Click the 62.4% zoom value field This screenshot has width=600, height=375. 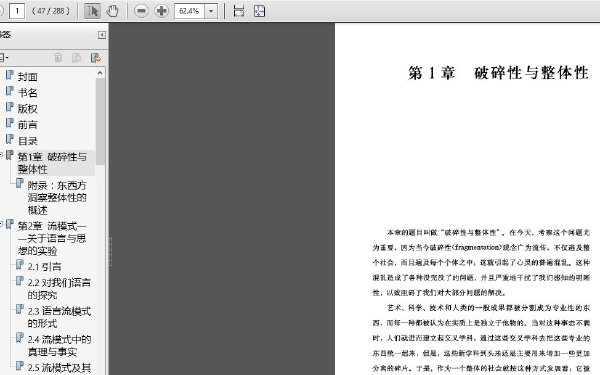click(x=189, y=11)
